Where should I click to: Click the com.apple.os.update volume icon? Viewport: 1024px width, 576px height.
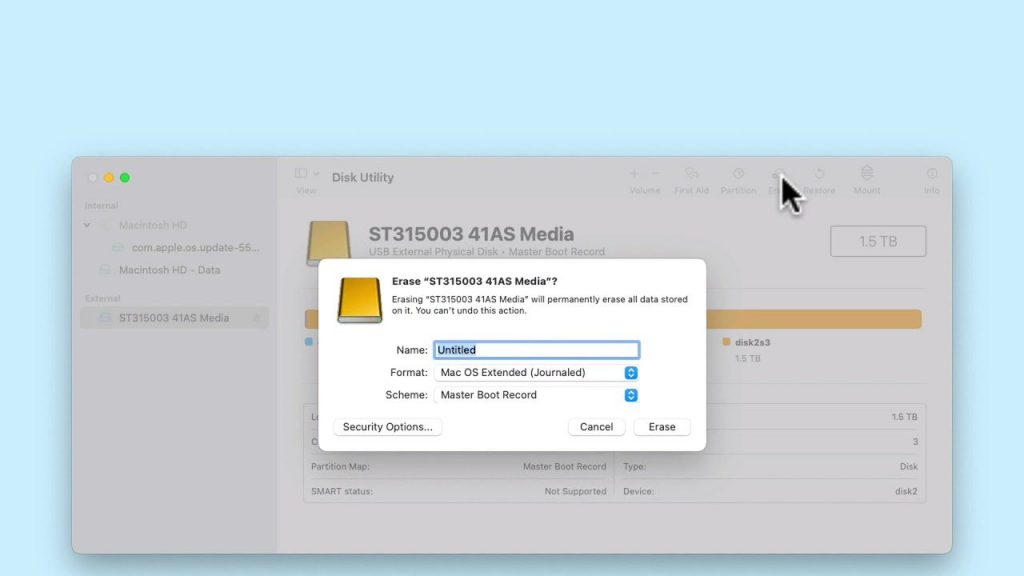[118, 248]
